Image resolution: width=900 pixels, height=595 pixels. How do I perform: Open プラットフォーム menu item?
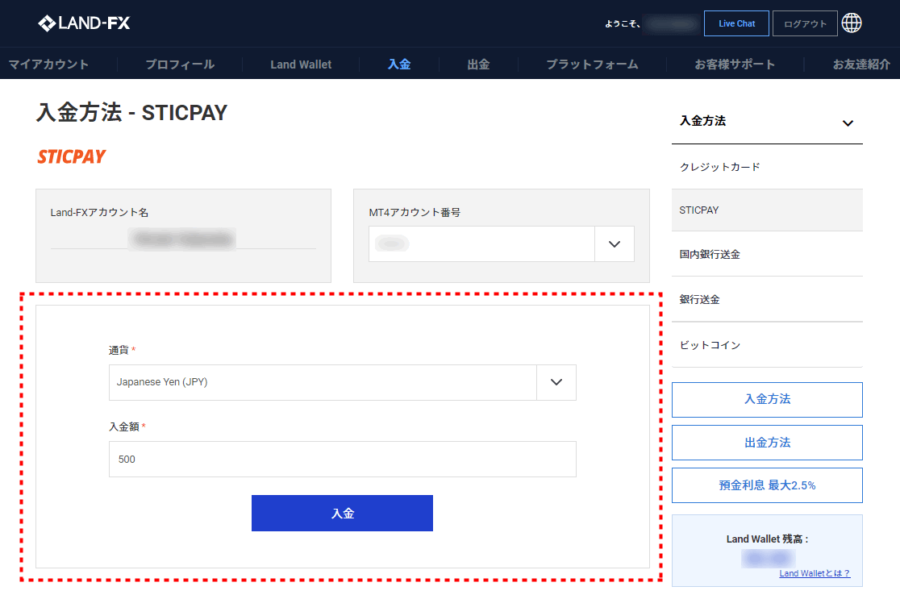coord(592,64)
